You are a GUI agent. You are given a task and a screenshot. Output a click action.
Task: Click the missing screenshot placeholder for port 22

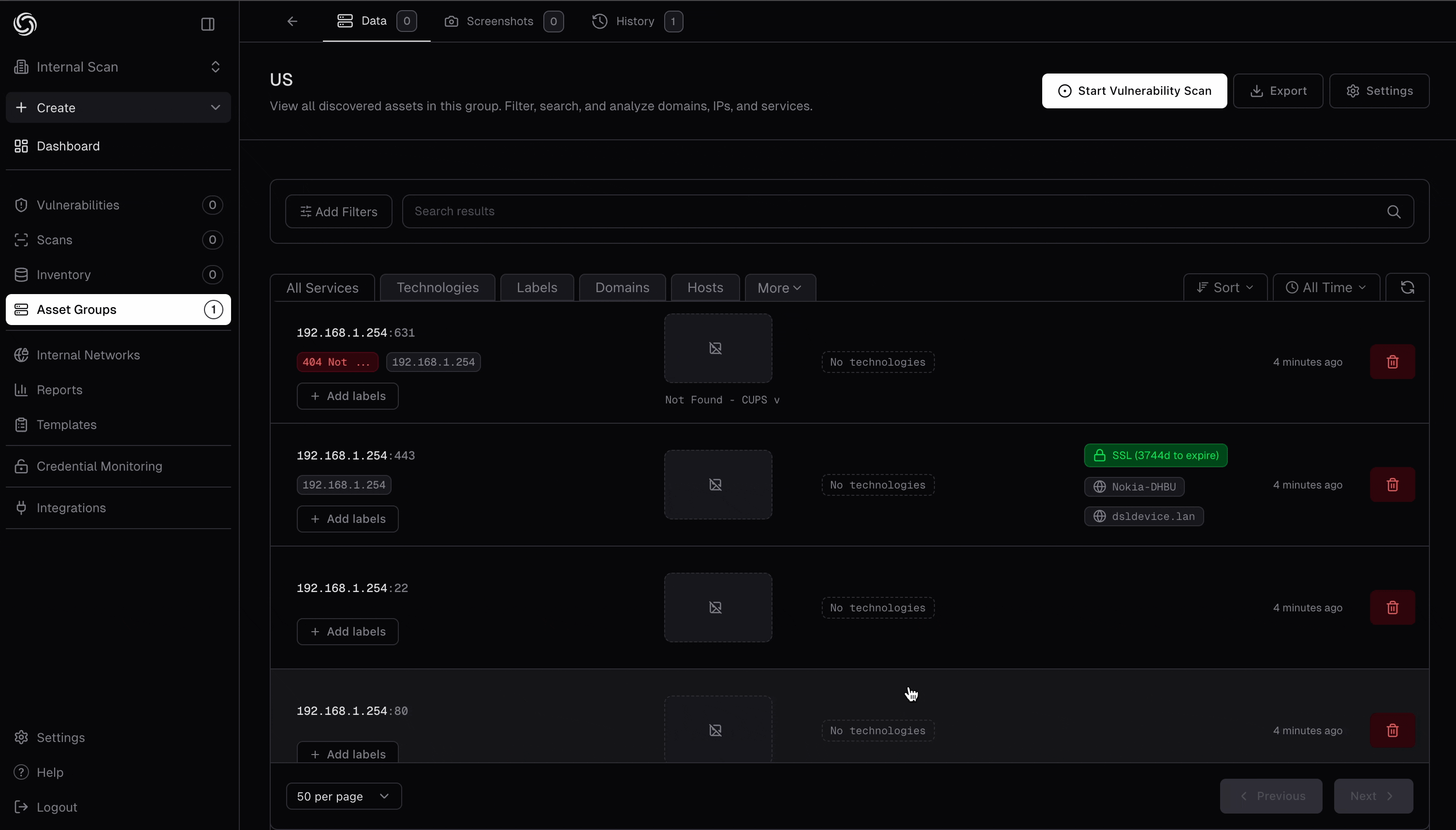click(x=718, y=608)
